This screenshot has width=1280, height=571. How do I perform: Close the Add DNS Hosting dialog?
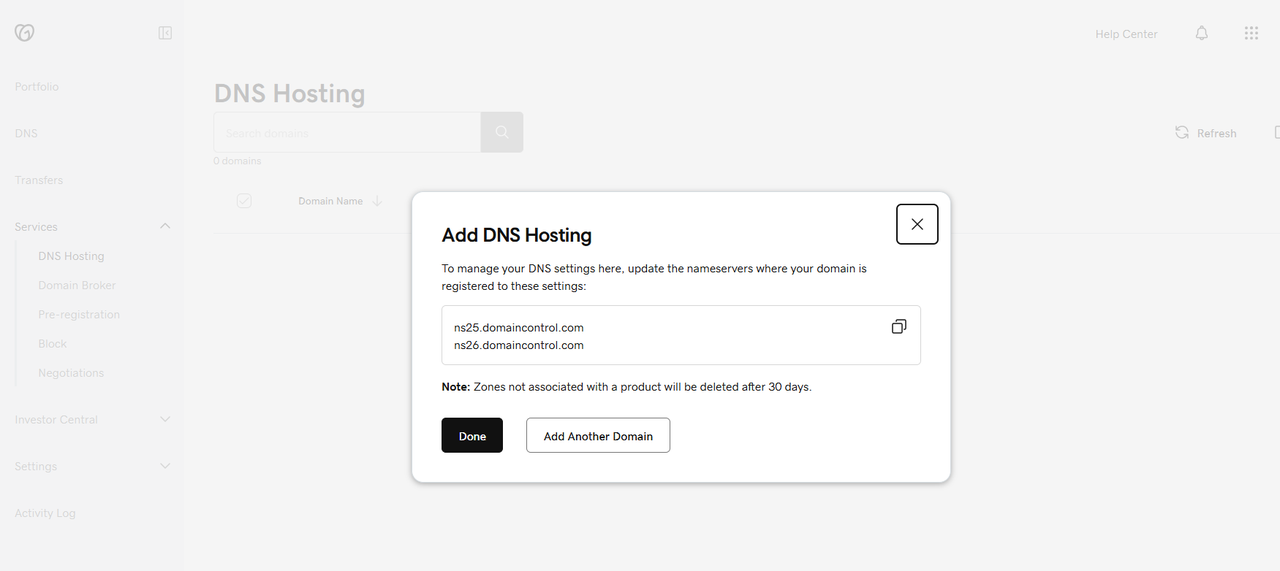tap(917, 224)
